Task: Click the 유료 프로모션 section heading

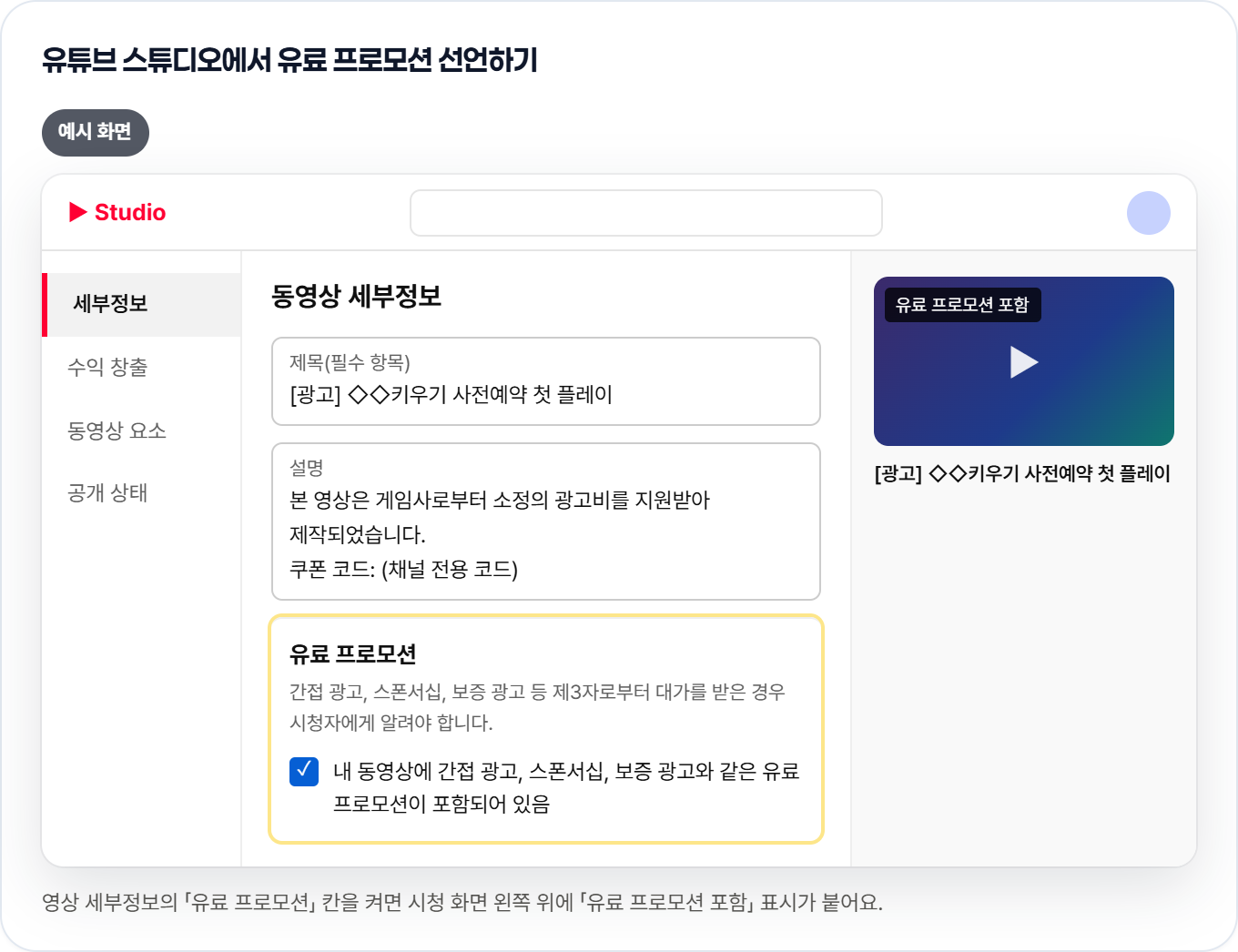Action: click(353, 654)
